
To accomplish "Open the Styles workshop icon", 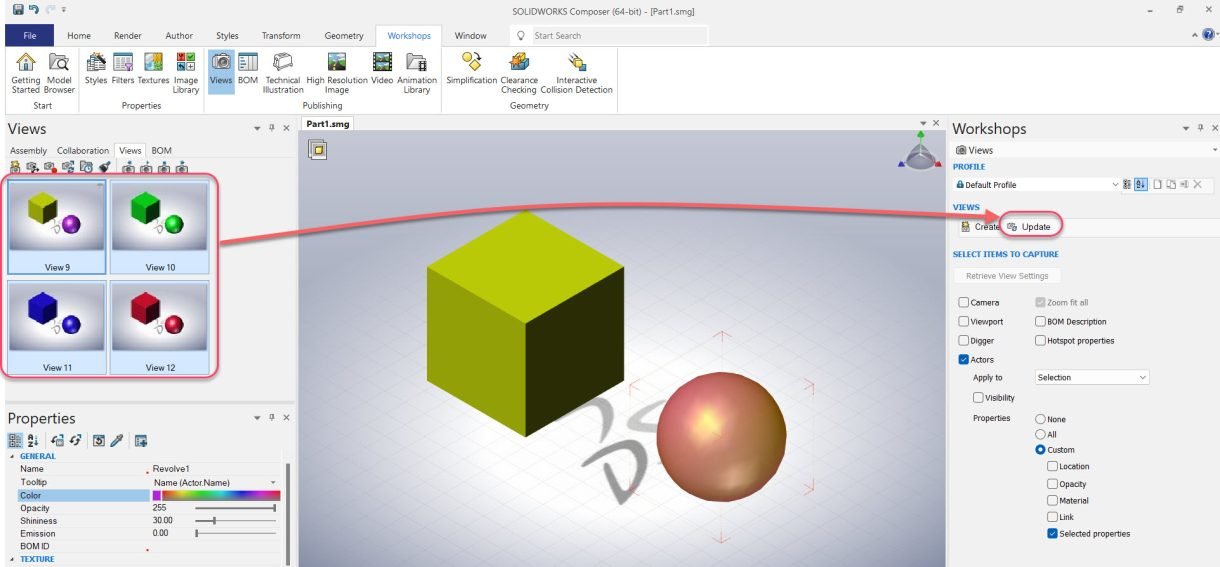I will 96,69.
